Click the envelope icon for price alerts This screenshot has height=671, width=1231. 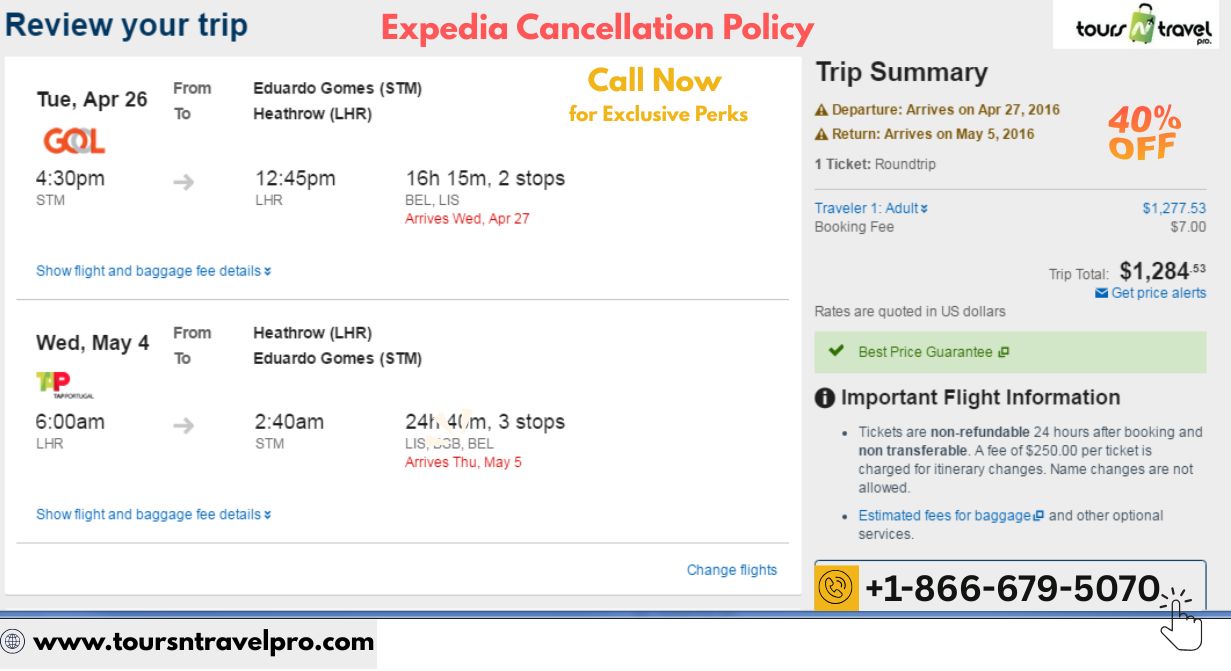coord(1101,293)
